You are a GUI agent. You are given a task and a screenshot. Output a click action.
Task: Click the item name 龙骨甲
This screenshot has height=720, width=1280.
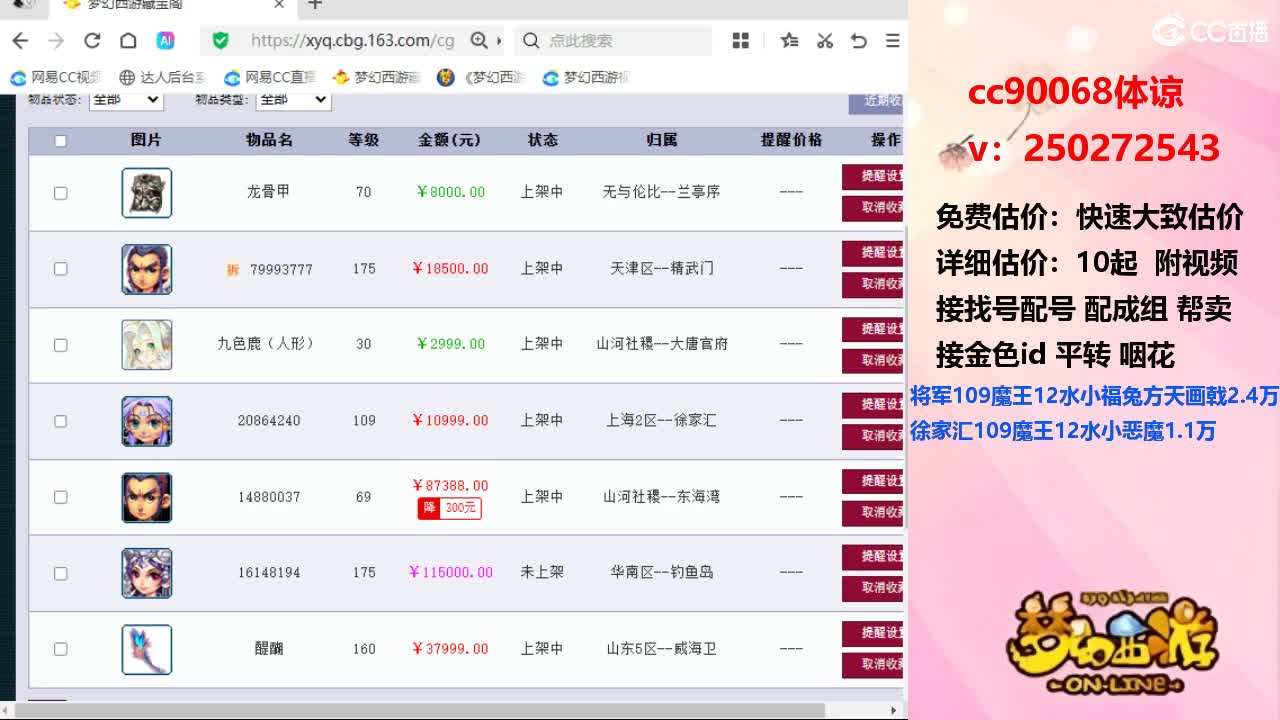click(x=268, y=191)
